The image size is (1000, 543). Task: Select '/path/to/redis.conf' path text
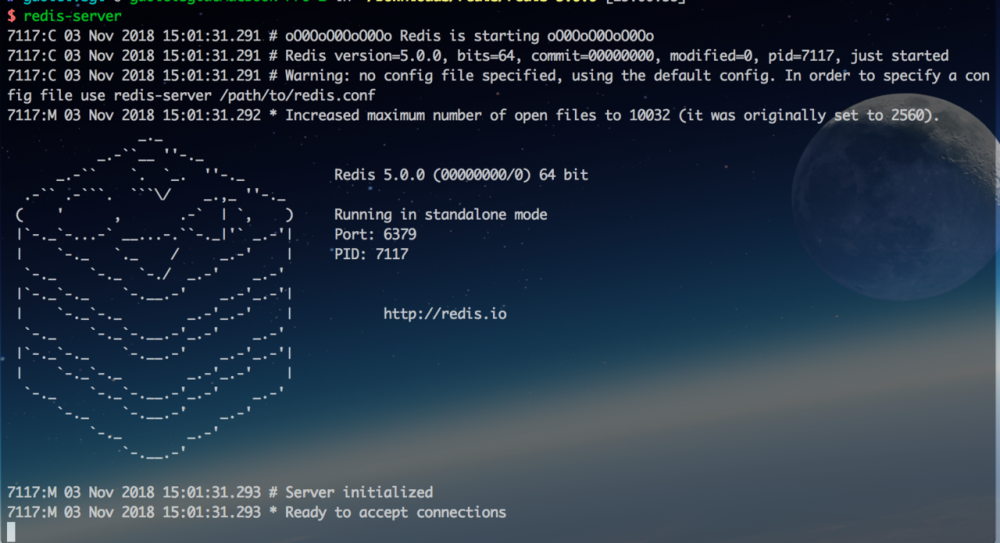click(x=297, y=96)
